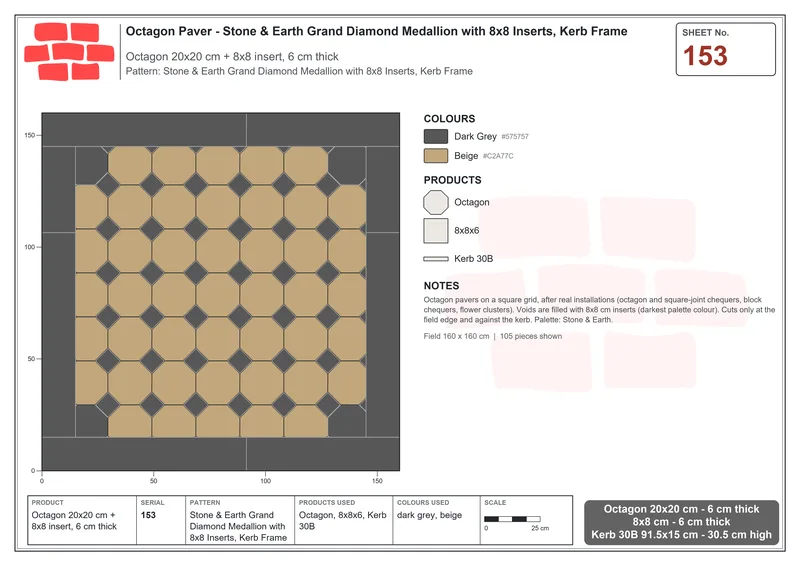Click the 8x8x6 square product icon
Image resolution: width=800 pixels, height=566 pixels.
pyautogui.click(x=436, y=231)
